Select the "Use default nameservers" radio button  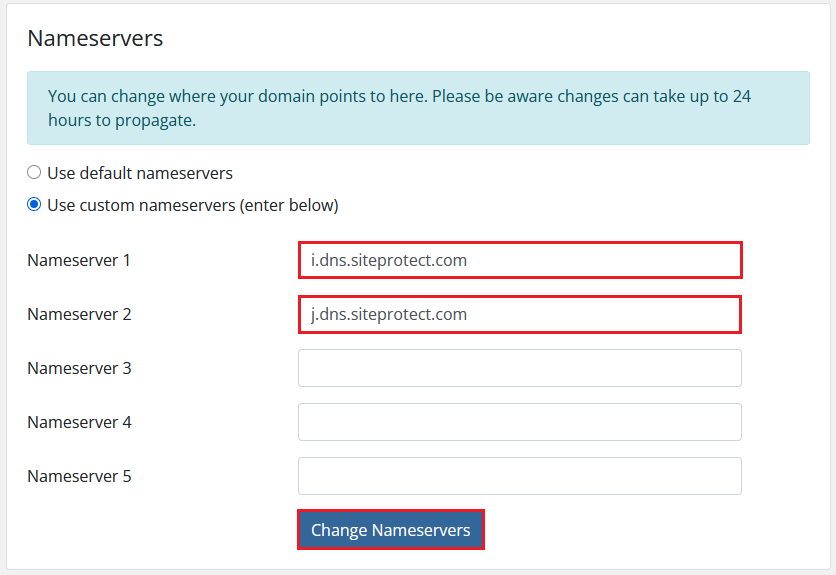click(34, 173)
